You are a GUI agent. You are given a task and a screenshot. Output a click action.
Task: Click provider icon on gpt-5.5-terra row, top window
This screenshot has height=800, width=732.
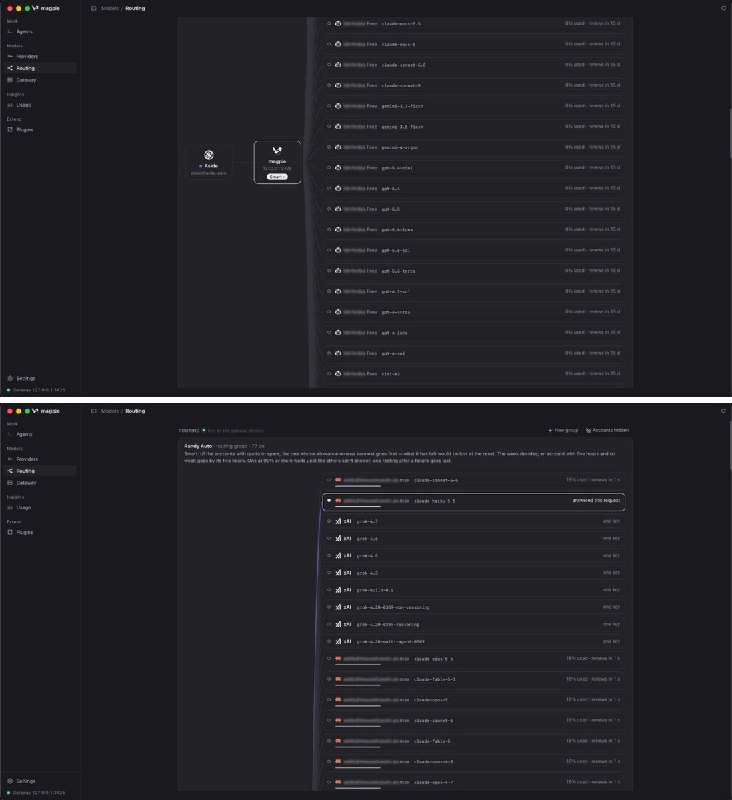338,270
